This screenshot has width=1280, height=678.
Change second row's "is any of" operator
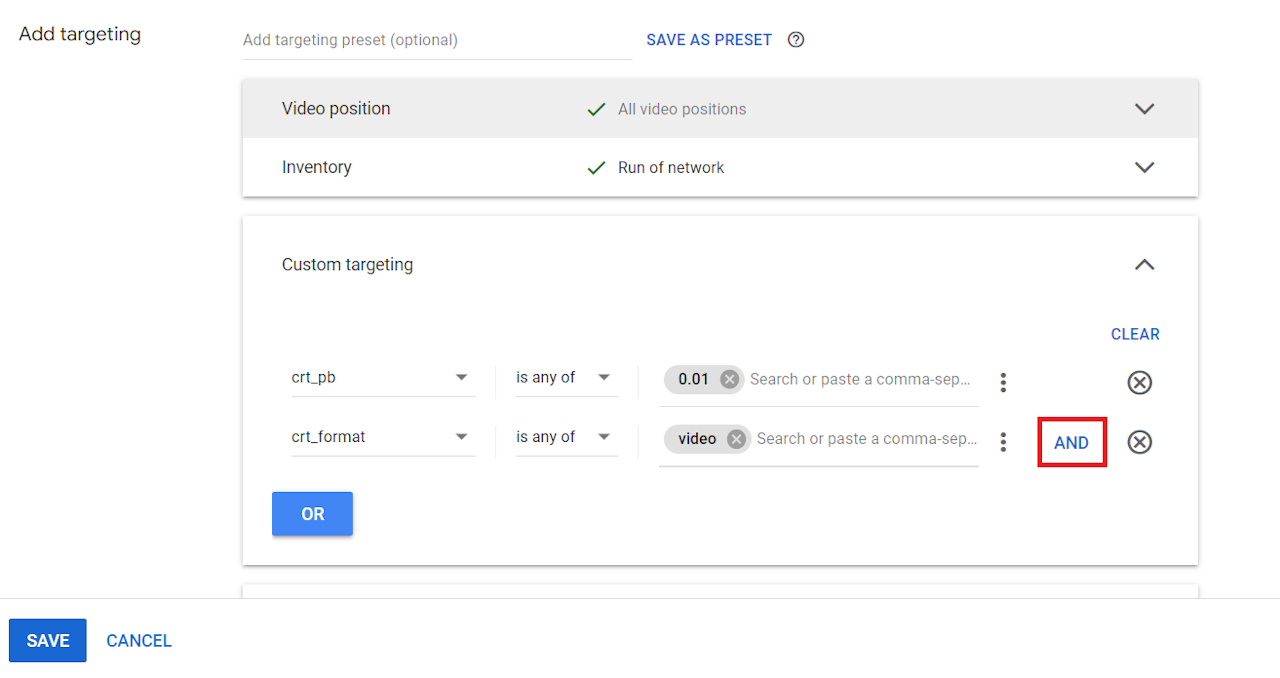[x=564, y=437]
